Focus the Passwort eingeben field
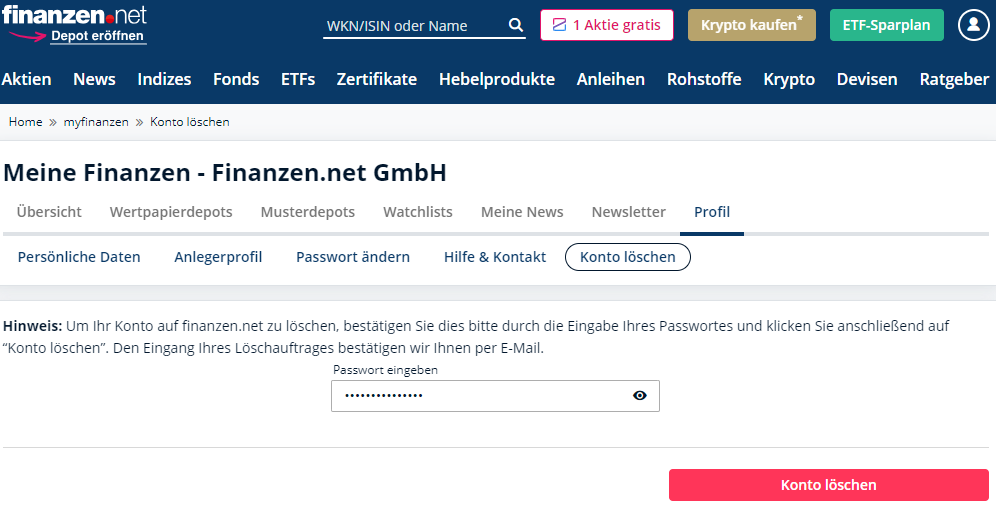Screen dimensions: 996x513 click(495, 396)
